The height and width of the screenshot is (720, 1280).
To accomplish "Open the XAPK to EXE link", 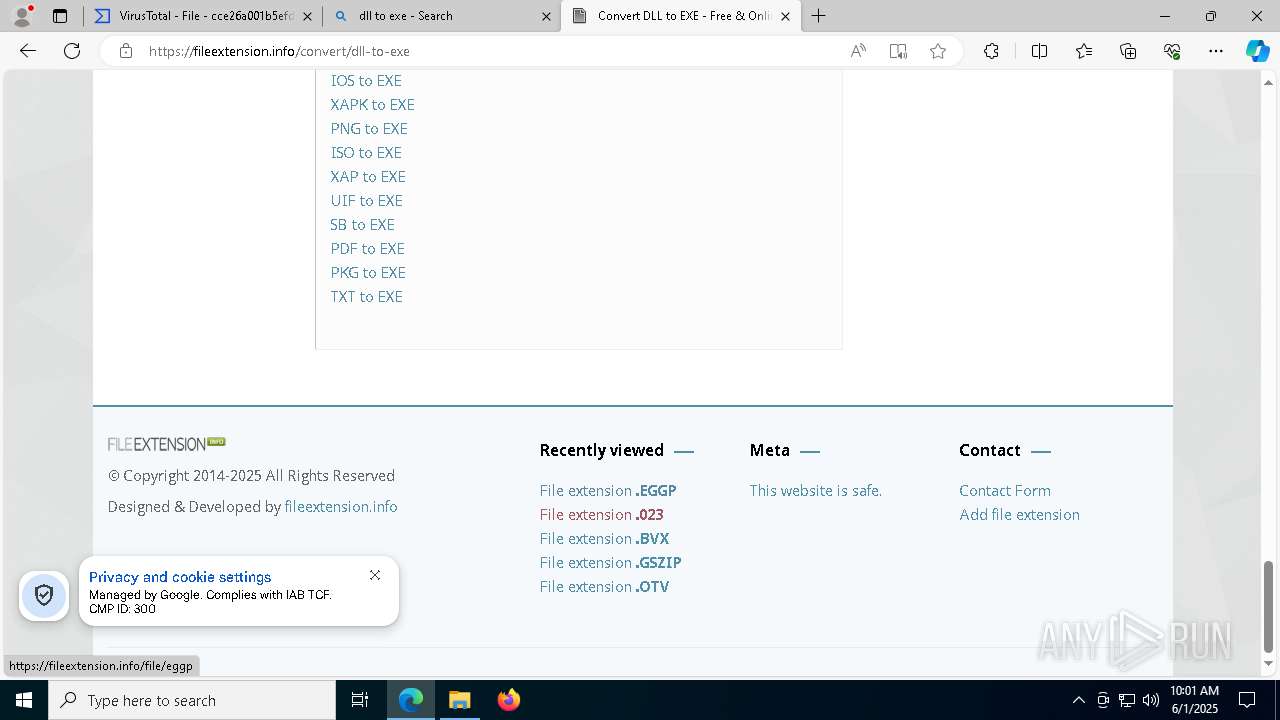I will coord(372,104).
